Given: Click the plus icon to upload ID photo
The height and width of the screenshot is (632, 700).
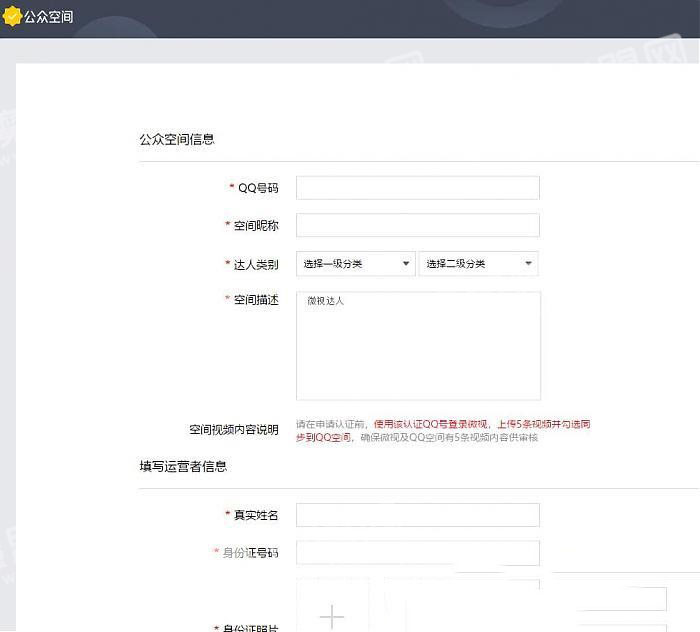Looking at the screenshot, I should pos(332,616).
